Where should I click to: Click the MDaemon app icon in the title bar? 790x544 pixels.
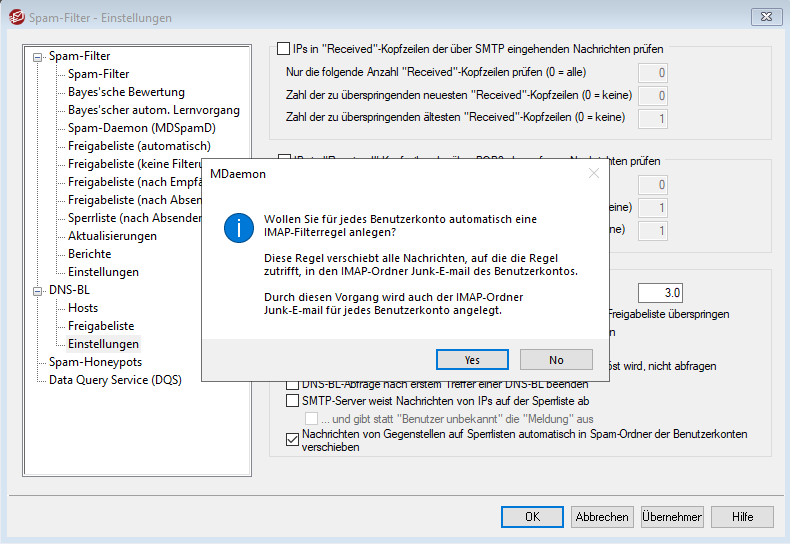(15, 18)
